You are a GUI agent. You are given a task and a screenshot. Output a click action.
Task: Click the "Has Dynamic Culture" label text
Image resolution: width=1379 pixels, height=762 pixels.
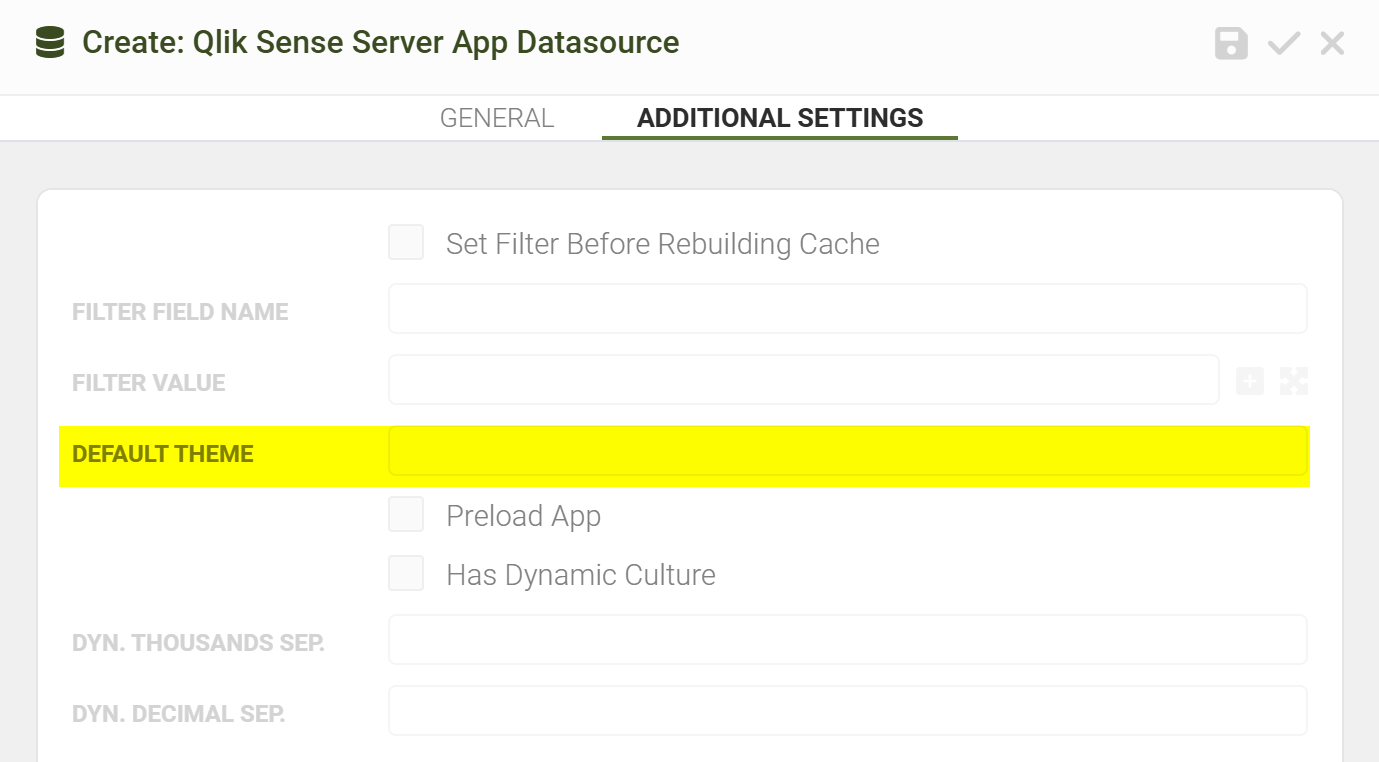[x=580, y=575]
